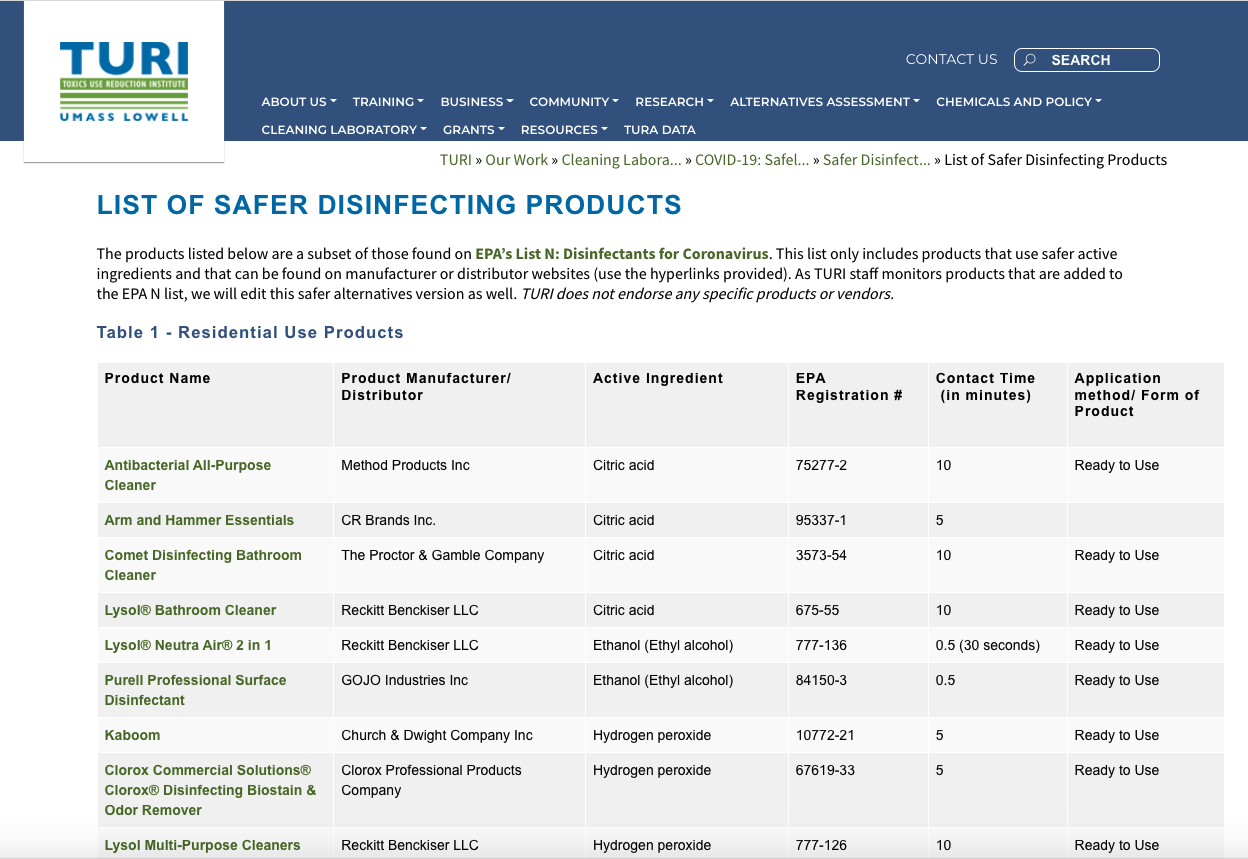Click the Table 1 - Residential Use Products heading
The height and width of the screenshot is (859, 1248).
(250, 332)
